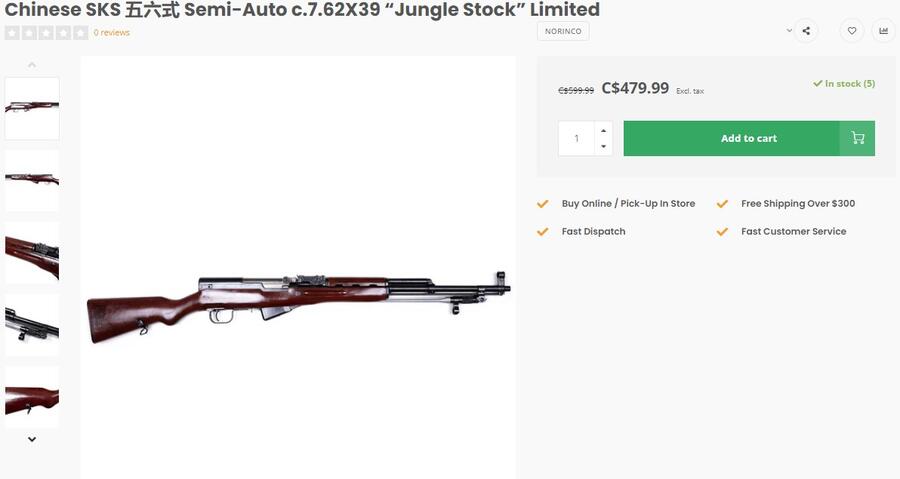Click the share icon

click(806, 31)
